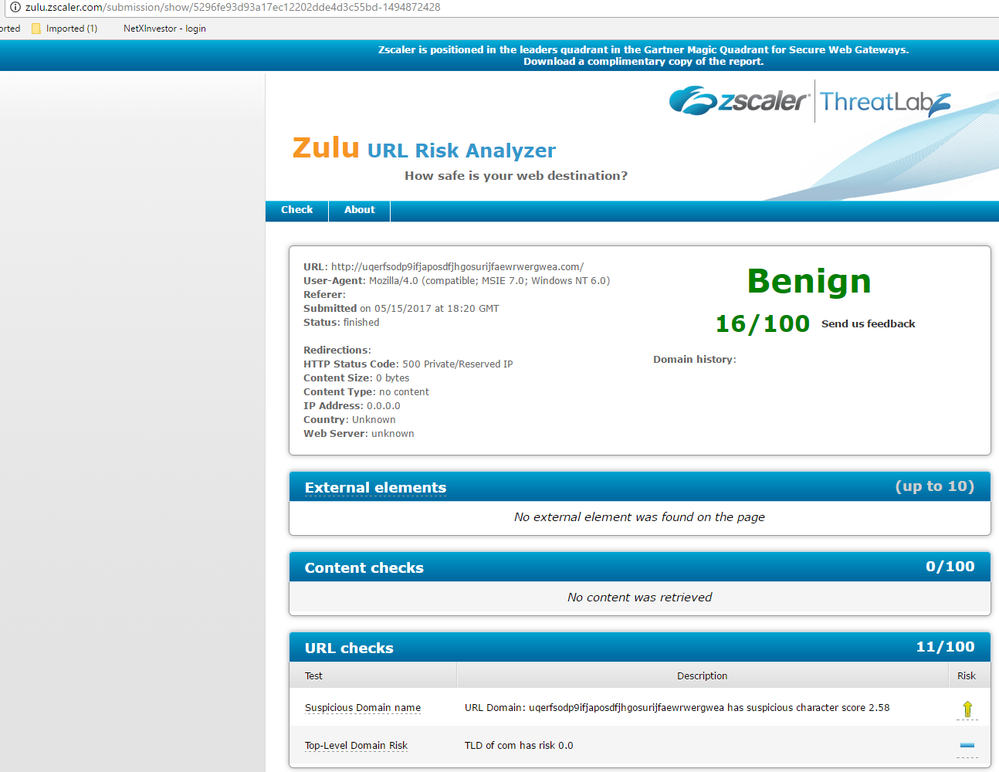Click the Risk column header

pyautogui.click(x=966, y=676)
